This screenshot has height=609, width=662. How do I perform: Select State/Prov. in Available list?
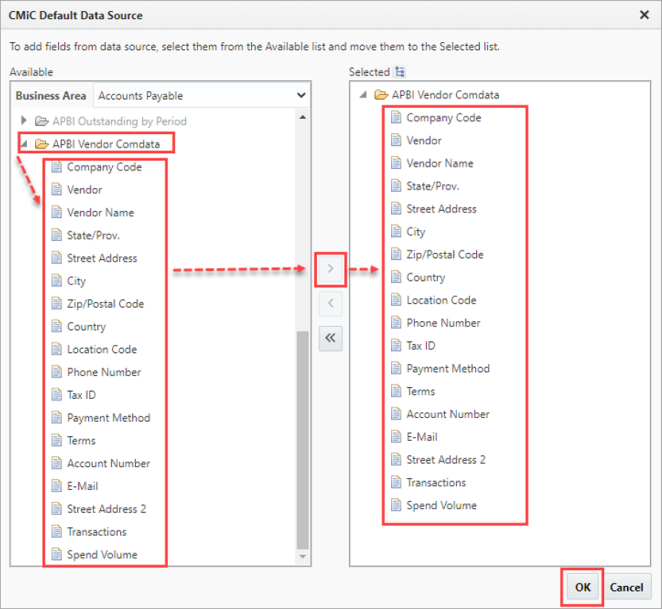[86, 235]
